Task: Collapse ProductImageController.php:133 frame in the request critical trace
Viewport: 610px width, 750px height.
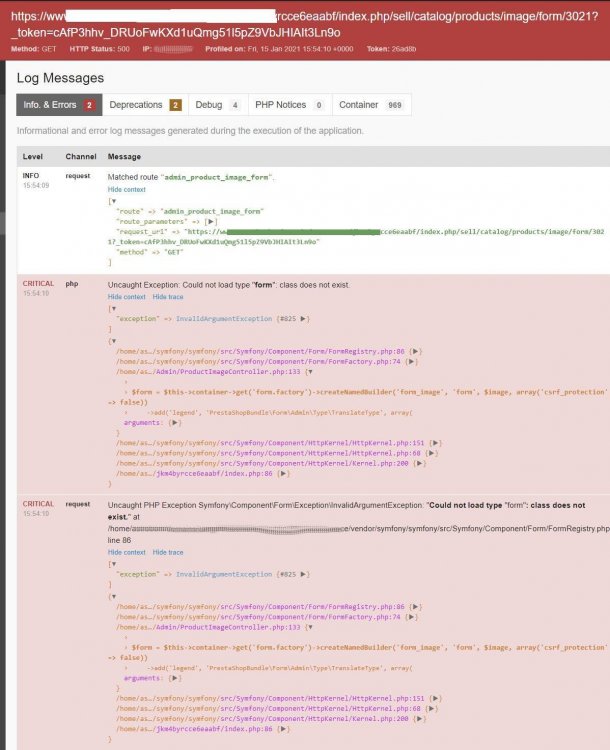Action: pyautogui.click(x=310, y=627)
